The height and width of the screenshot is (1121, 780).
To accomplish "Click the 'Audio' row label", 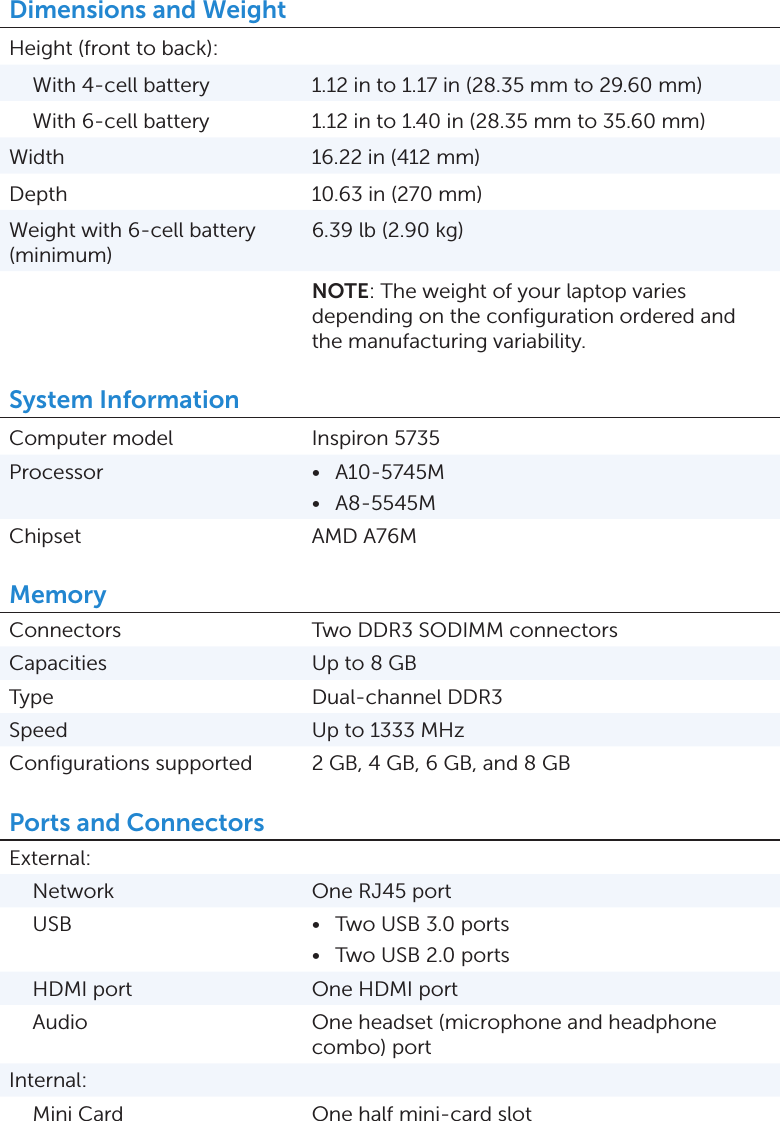I will click(x=60, y=1022).
